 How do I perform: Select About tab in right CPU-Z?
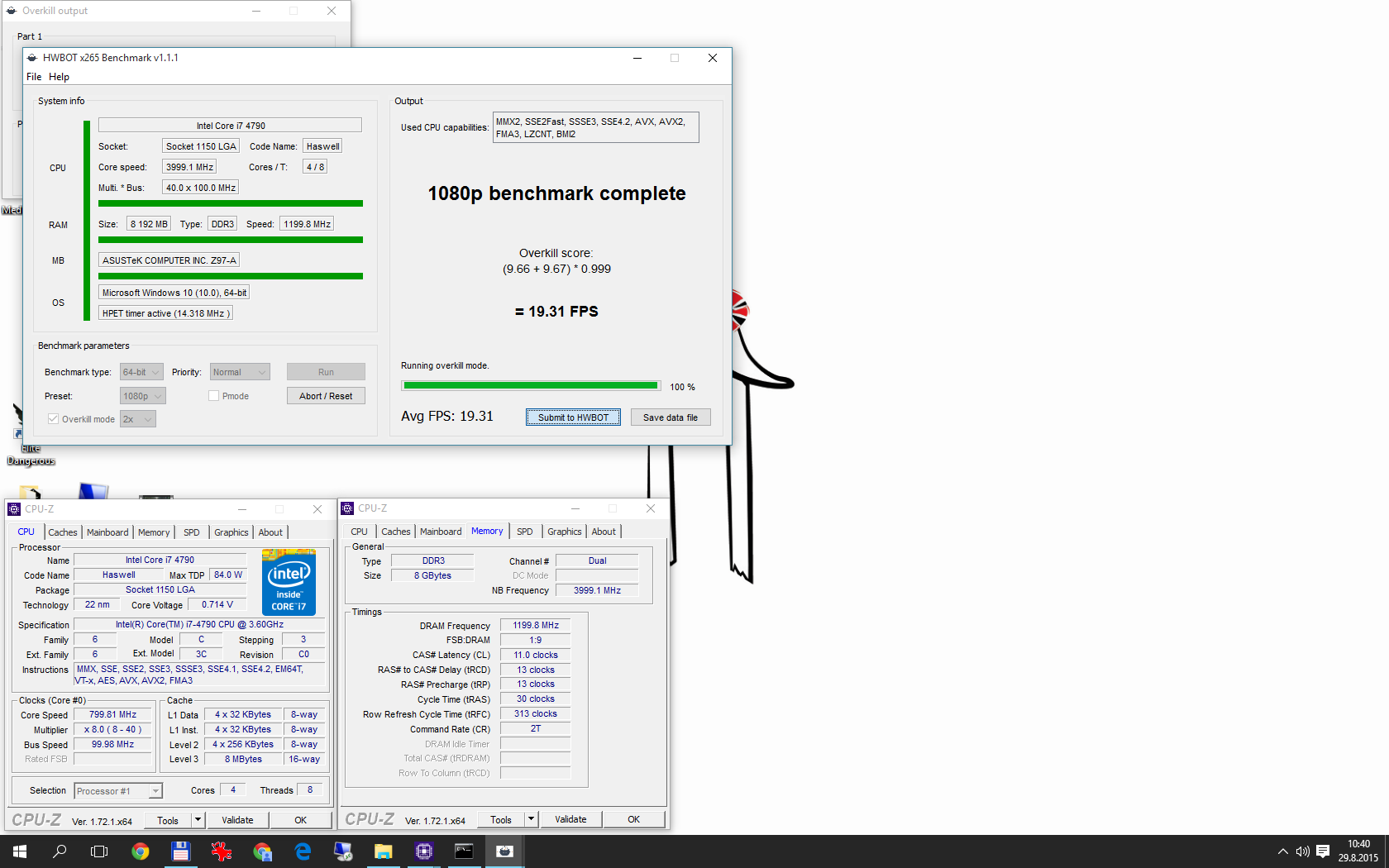click(604, 532)
